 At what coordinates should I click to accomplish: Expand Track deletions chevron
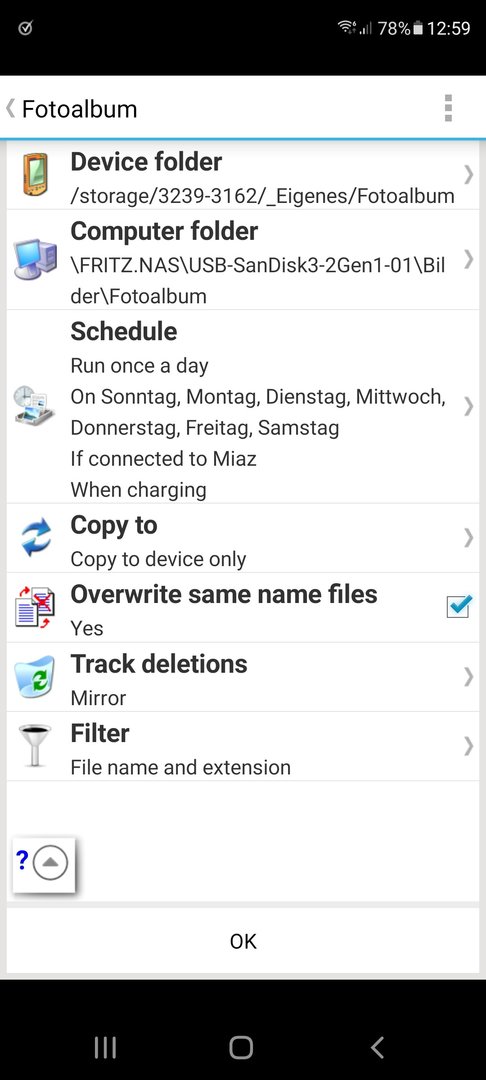coord(468,677)
